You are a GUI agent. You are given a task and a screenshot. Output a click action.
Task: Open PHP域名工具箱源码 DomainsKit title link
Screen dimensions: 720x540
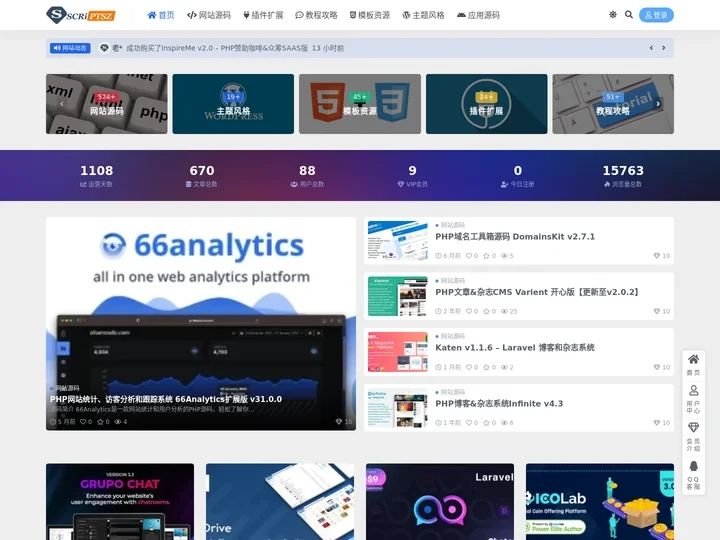tap(515, 236)
